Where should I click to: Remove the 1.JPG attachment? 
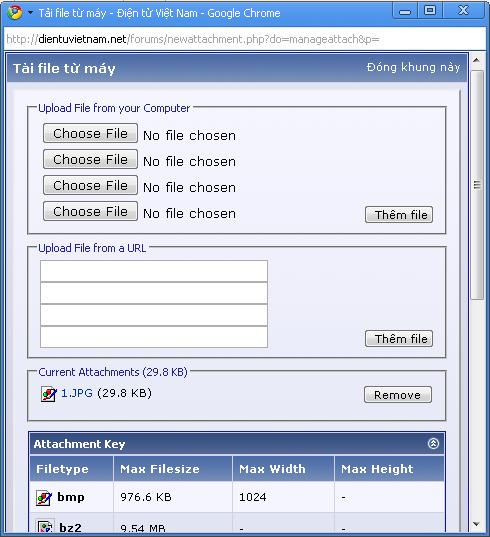(398, 395)
